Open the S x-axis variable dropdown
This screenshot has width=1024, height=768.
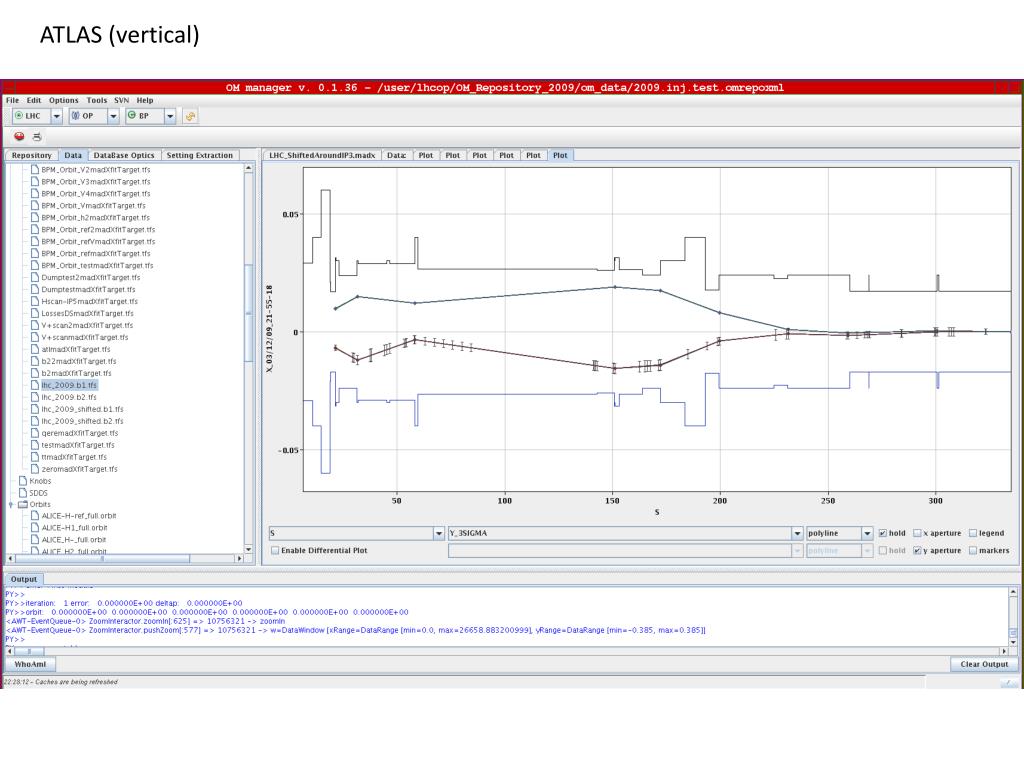(439, 534)
